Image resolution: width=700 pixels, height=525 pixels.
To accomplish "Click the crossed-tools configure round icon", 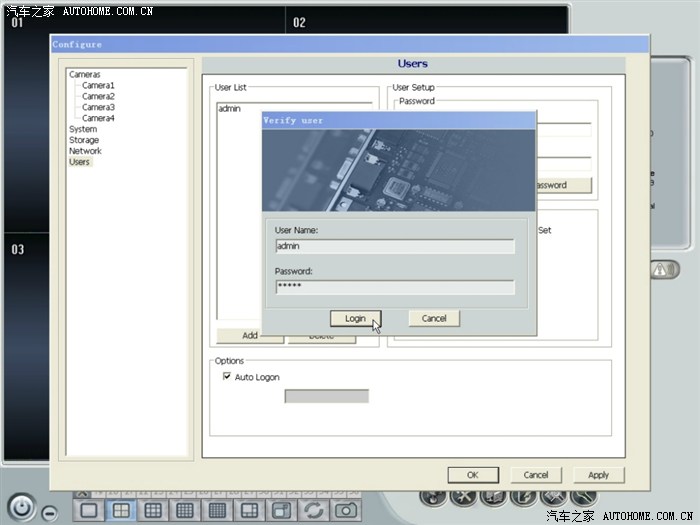I will pyautogui.click(x=463, y=496).
